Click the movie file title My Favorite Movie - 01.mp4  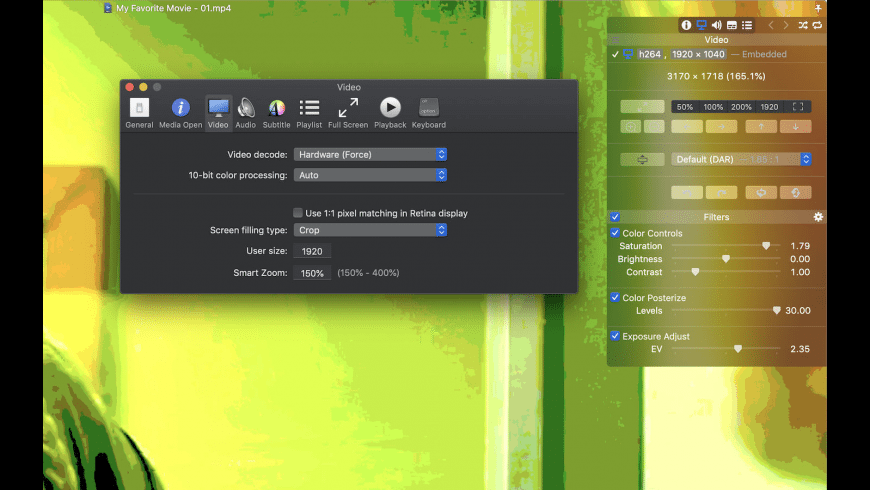(173, 8)
